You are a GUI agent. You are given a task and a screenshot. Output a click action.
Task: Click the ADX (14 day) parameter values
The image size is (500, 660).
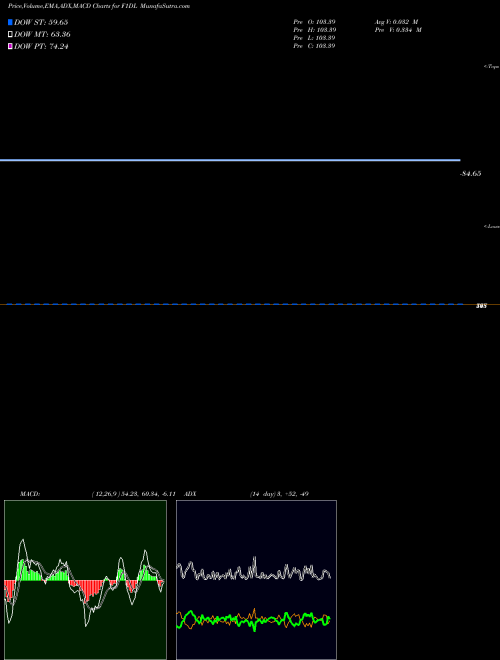279,494
